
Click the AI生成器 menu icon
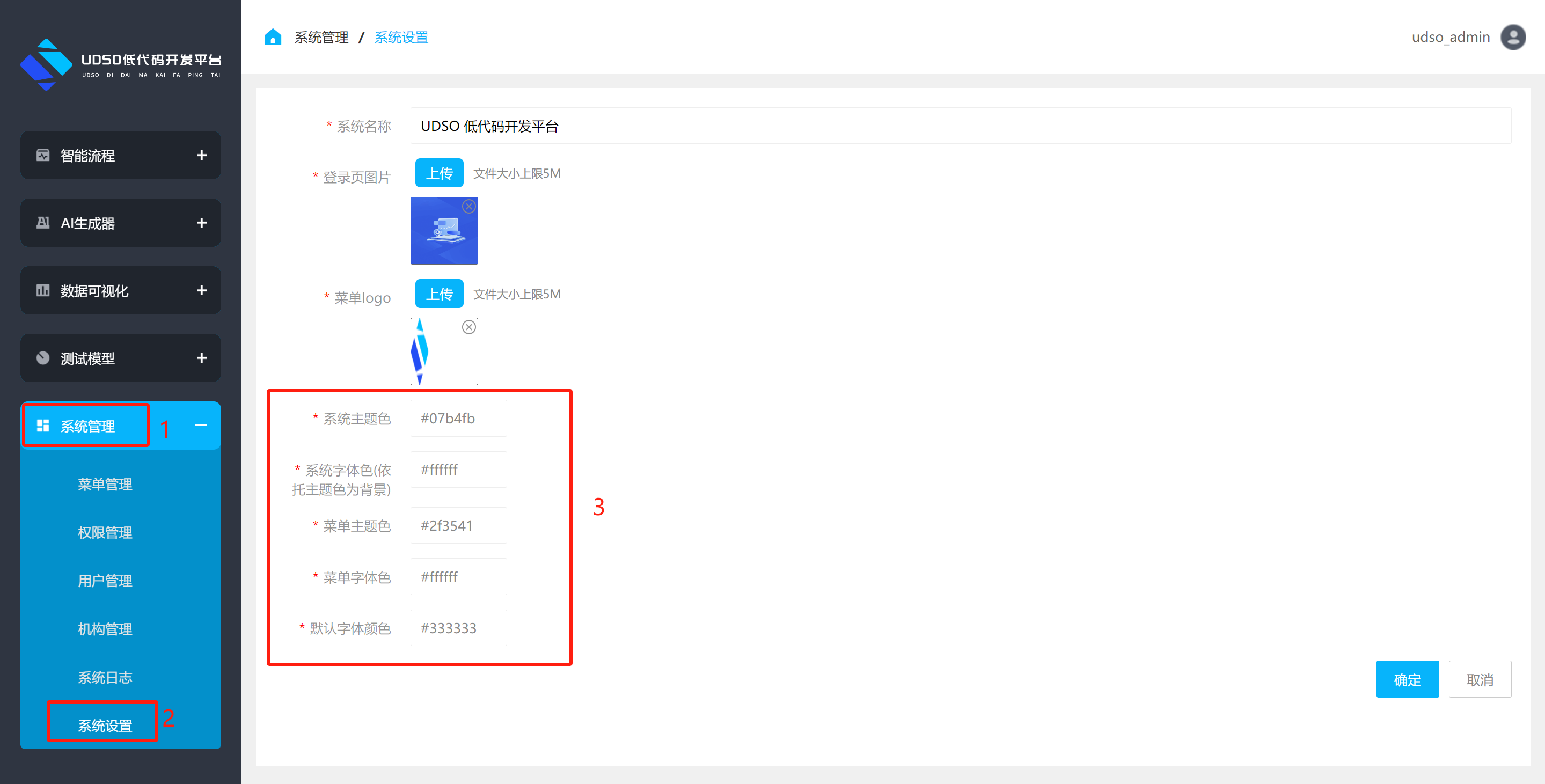pyautogui.click(x=42, y=223)
